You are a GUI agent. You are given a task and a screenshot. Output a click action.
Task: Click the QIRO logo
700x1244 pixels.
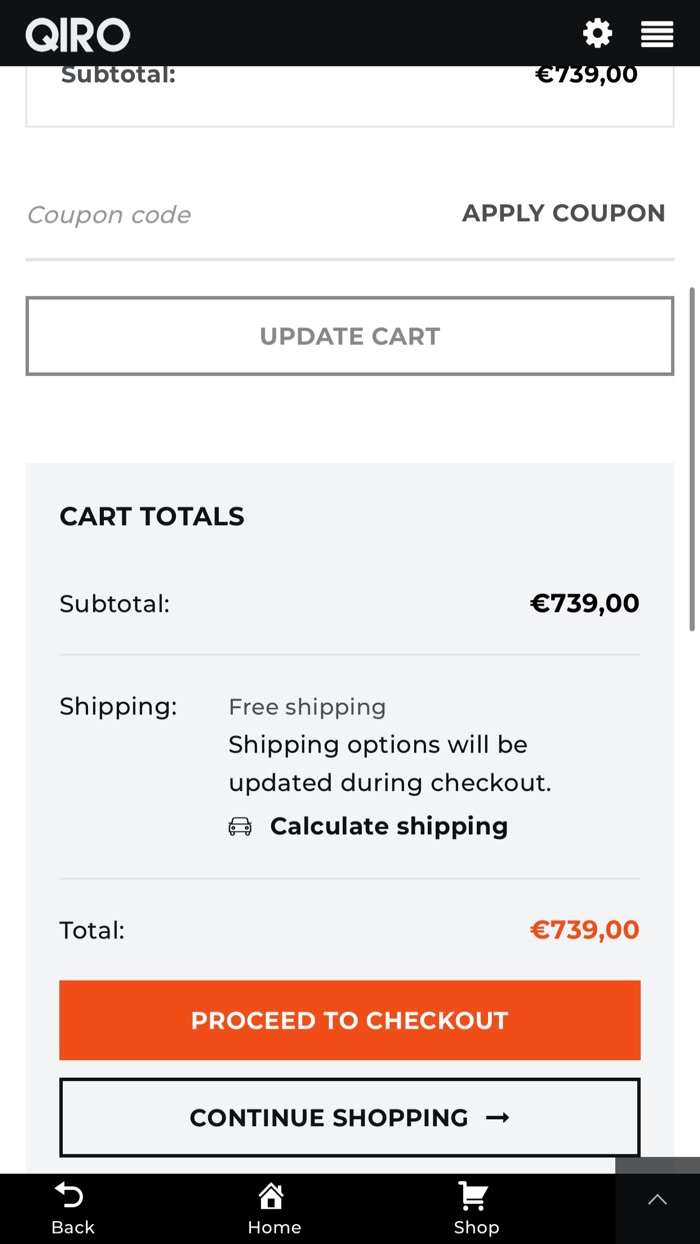pyautogui.click(x=78, y=35)
